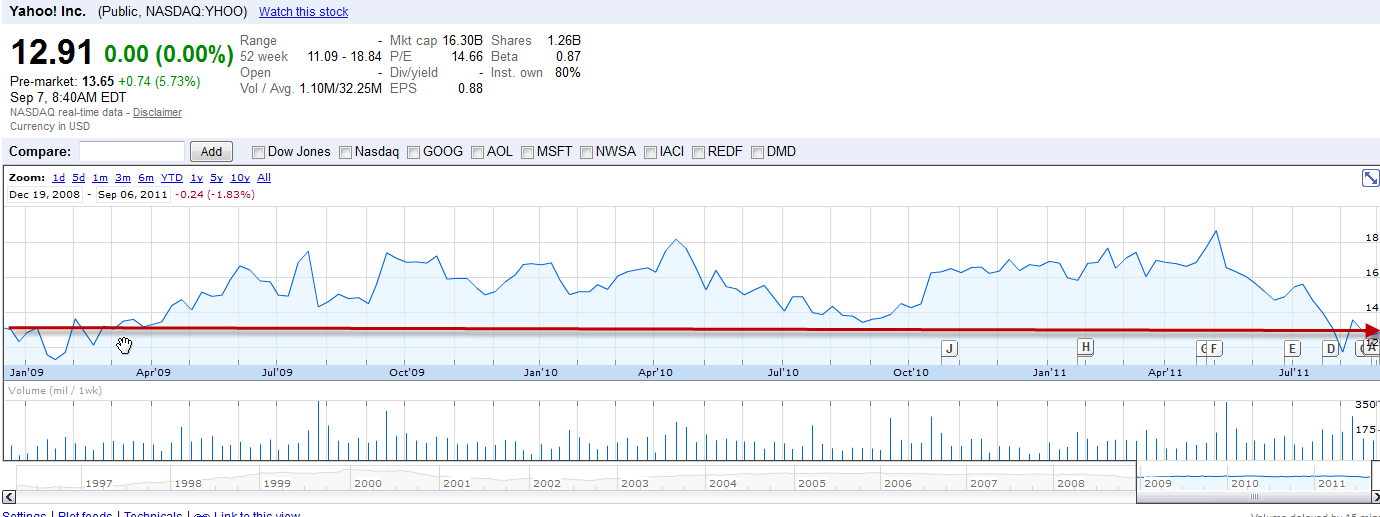Open news flag F on the chart

pos(1216,348)
